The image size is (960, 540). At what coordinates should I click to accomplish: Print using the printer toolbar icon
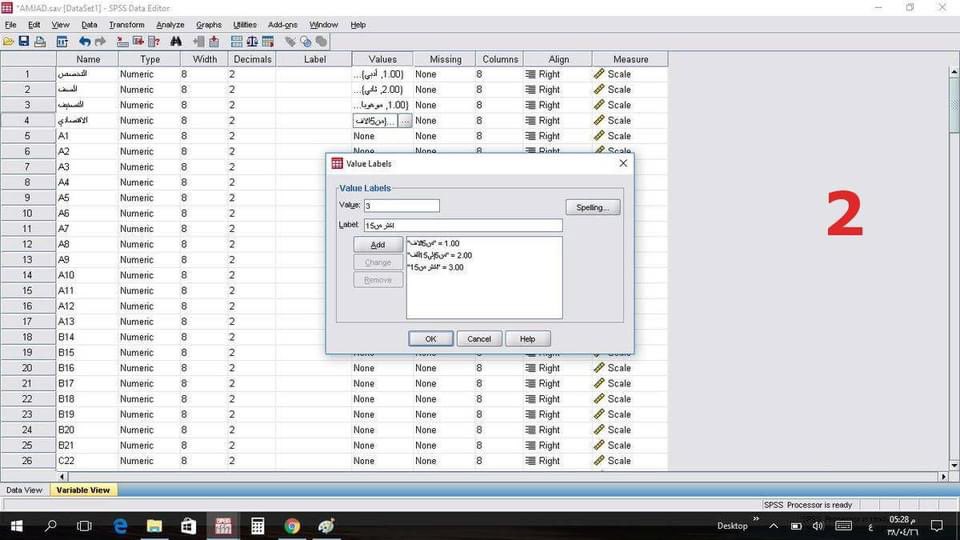[40, 42]
